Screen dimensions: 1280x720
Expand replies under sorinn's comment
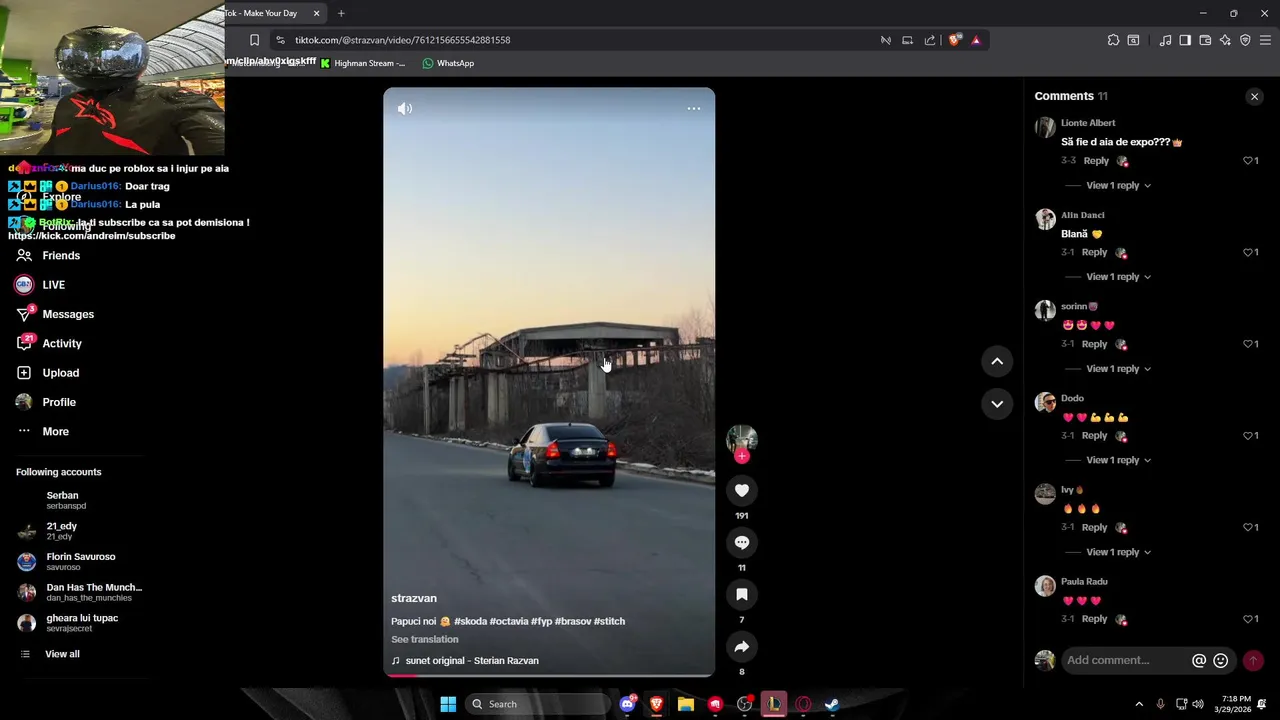point(1118,369)
